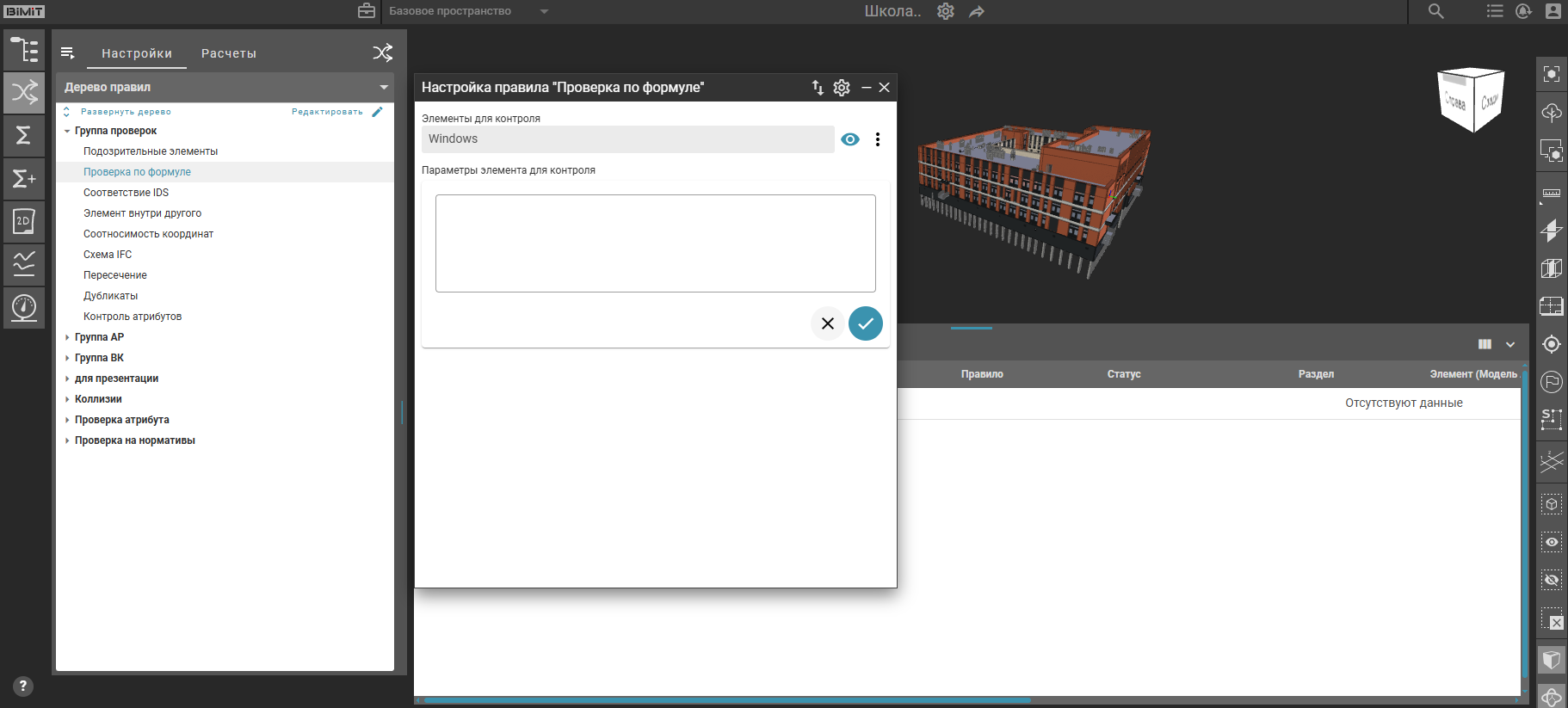Toggle hidden elements crossed-eye tool on right toolbar
1568x708 pixels.
coord(1551,580)
